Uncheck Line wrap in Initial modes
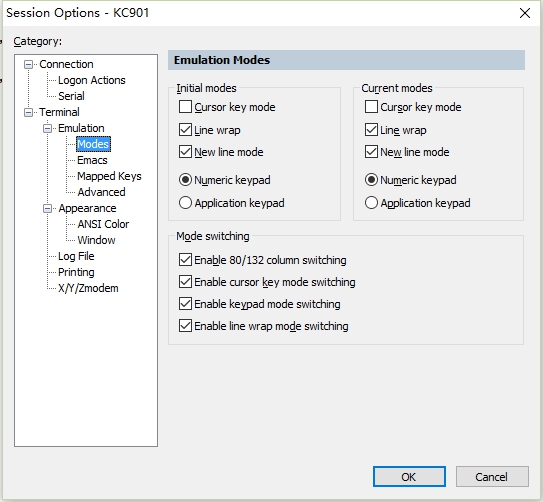The height and width of the screenshot is (502, 543). point(185,130)
